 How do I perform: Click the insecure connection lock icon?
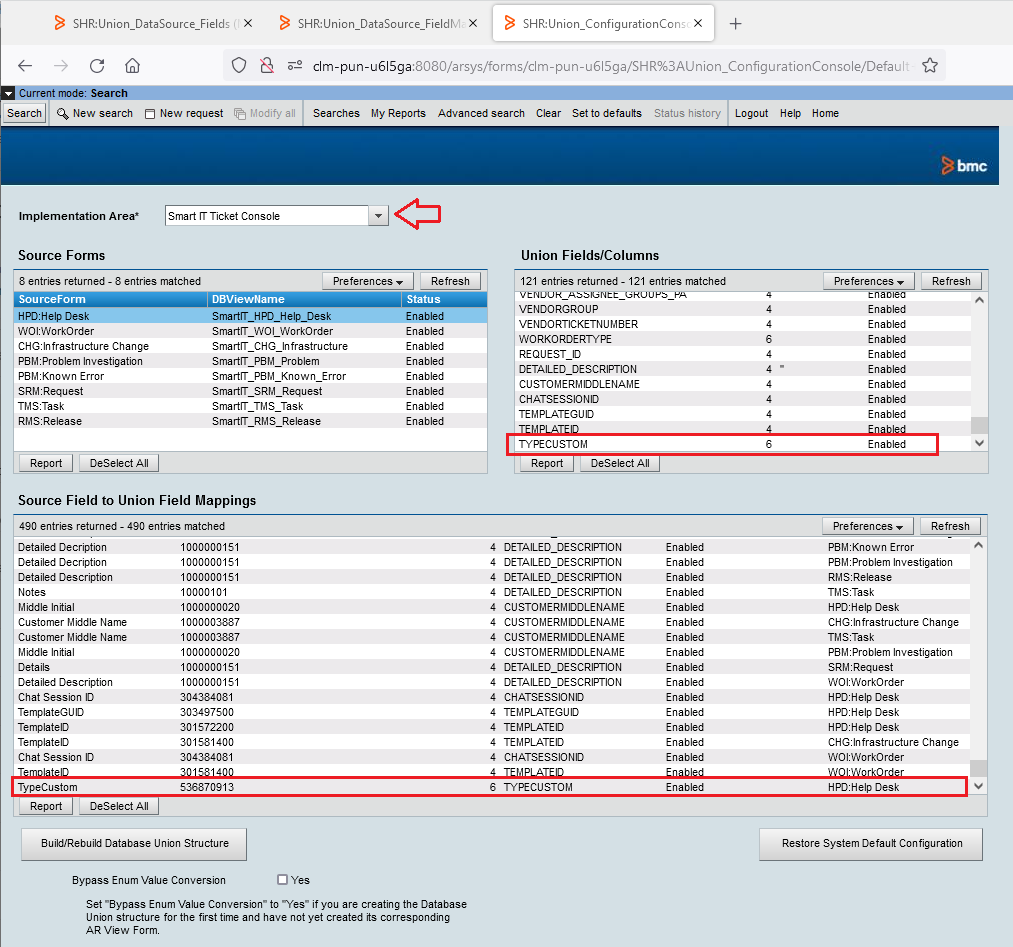pos(266,66)
